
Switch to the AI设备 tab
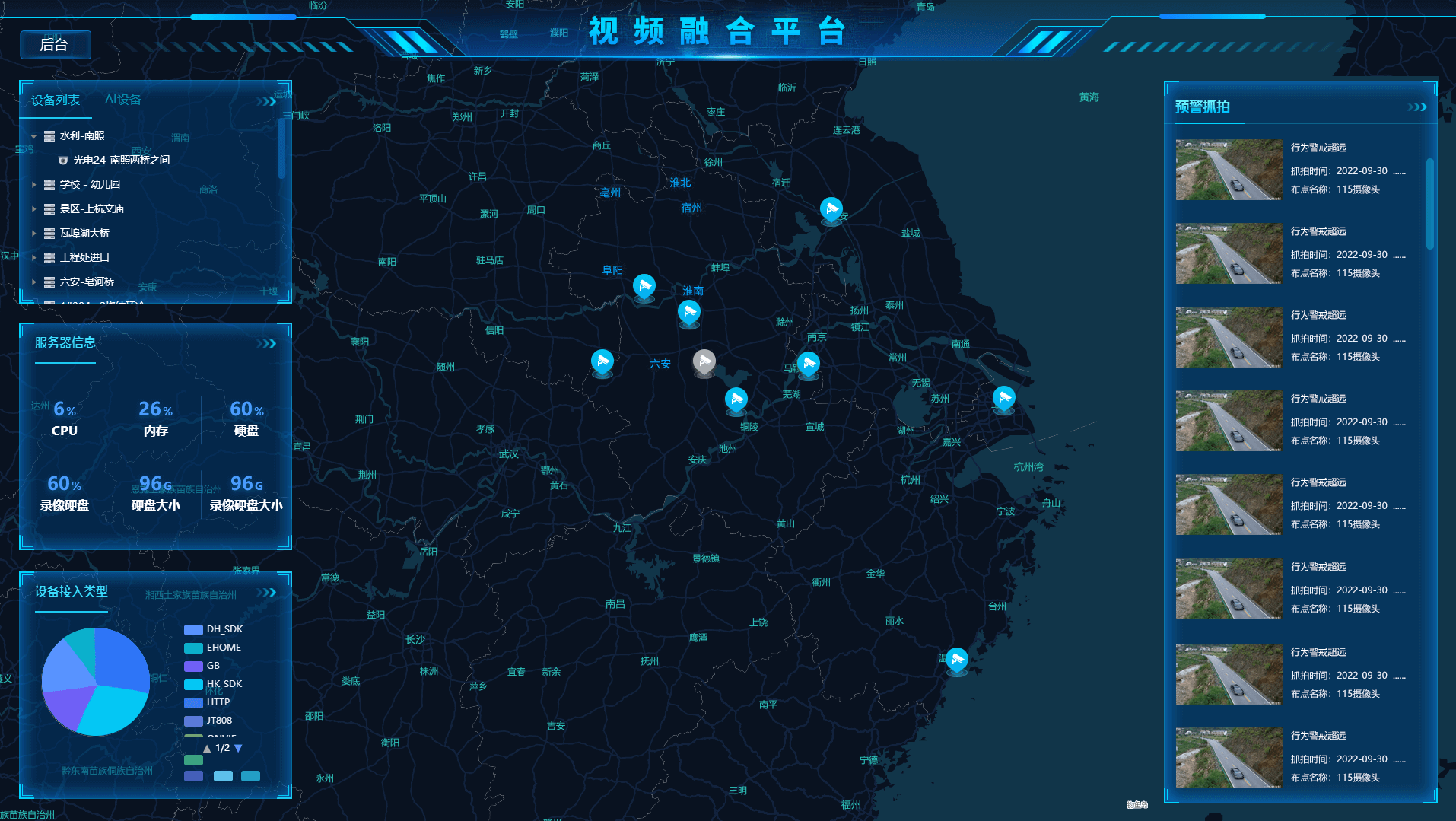click(123, 100)
